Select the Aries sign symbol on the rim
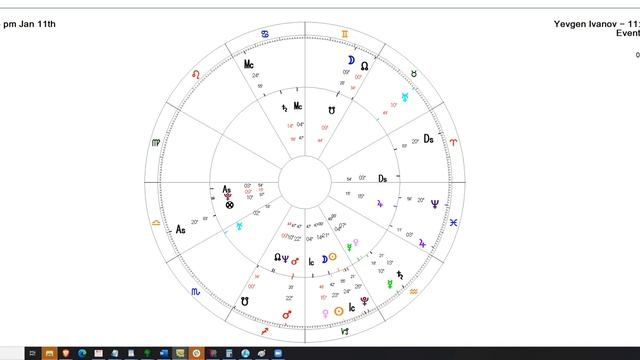This screenshot has width=640, height=360. 453,142
